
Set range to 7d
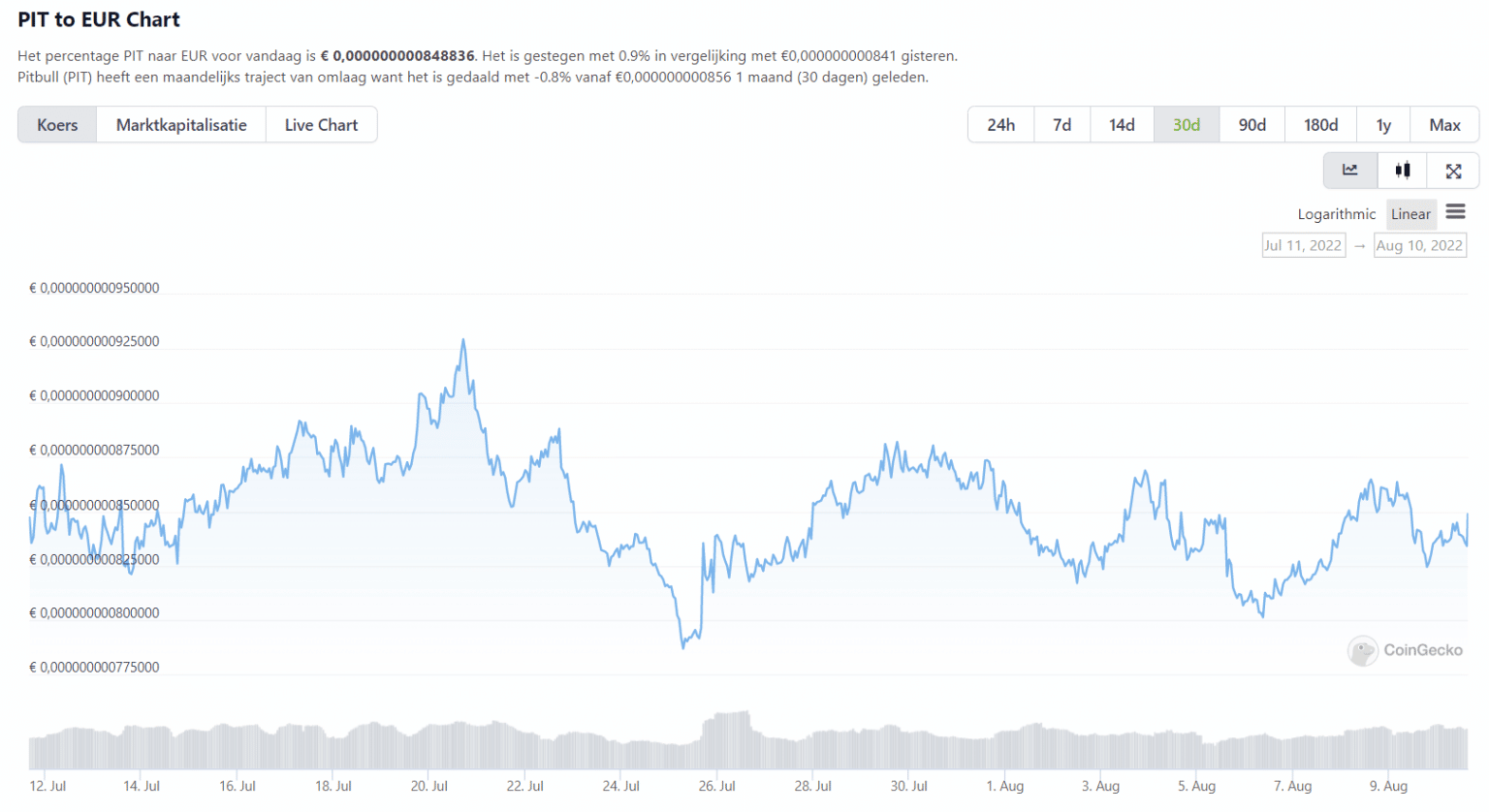[1062, 125]
